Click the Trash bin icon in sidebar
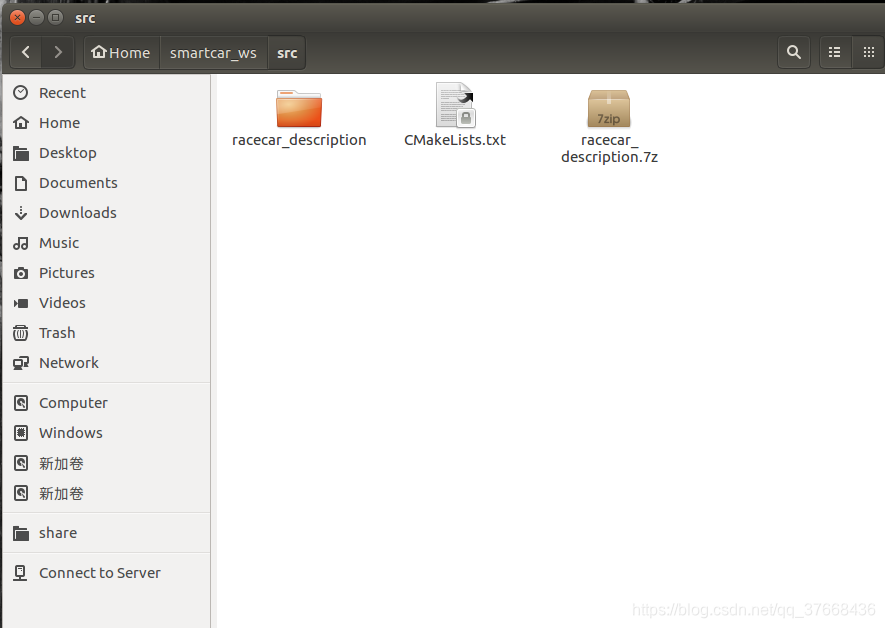 click(21, 333)
